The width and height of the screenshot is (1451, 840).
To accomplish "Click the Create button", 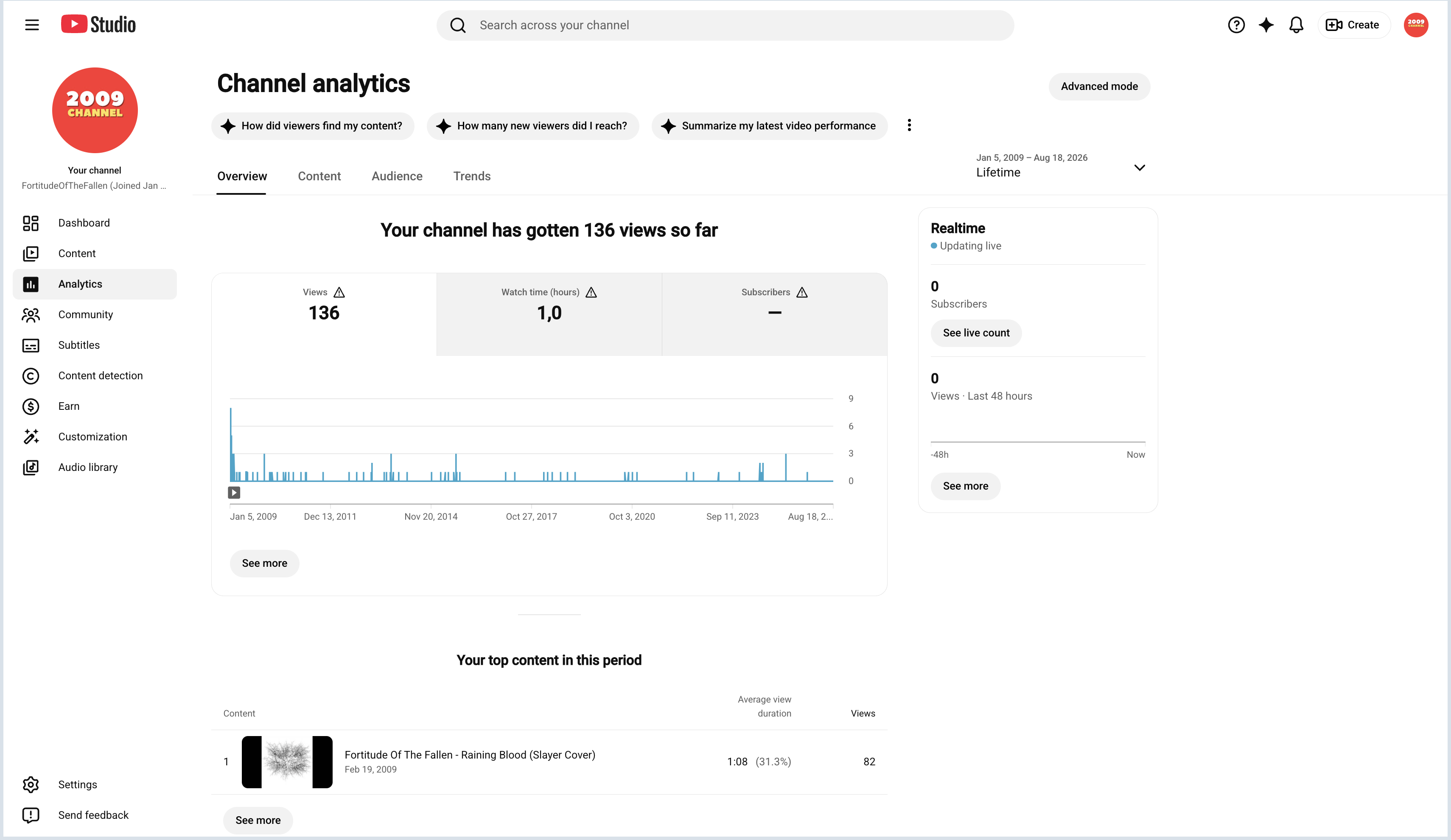I will [x=1354, y=25].
